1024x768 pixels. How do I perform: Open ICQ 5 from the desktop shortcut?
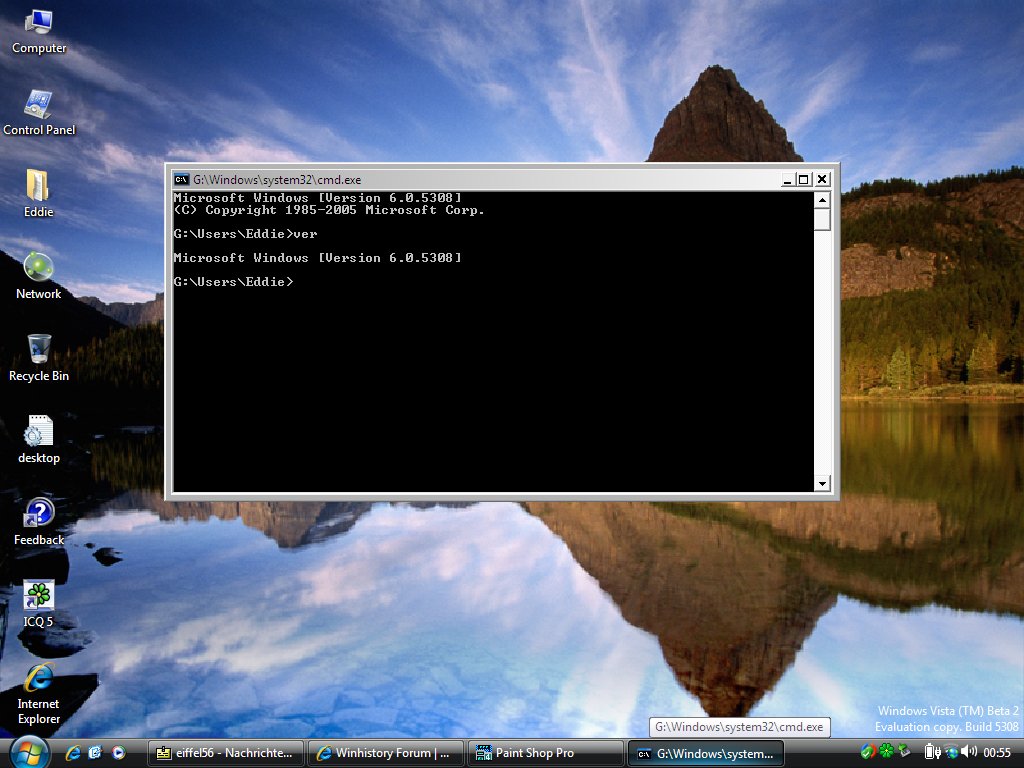coord(38,595)
